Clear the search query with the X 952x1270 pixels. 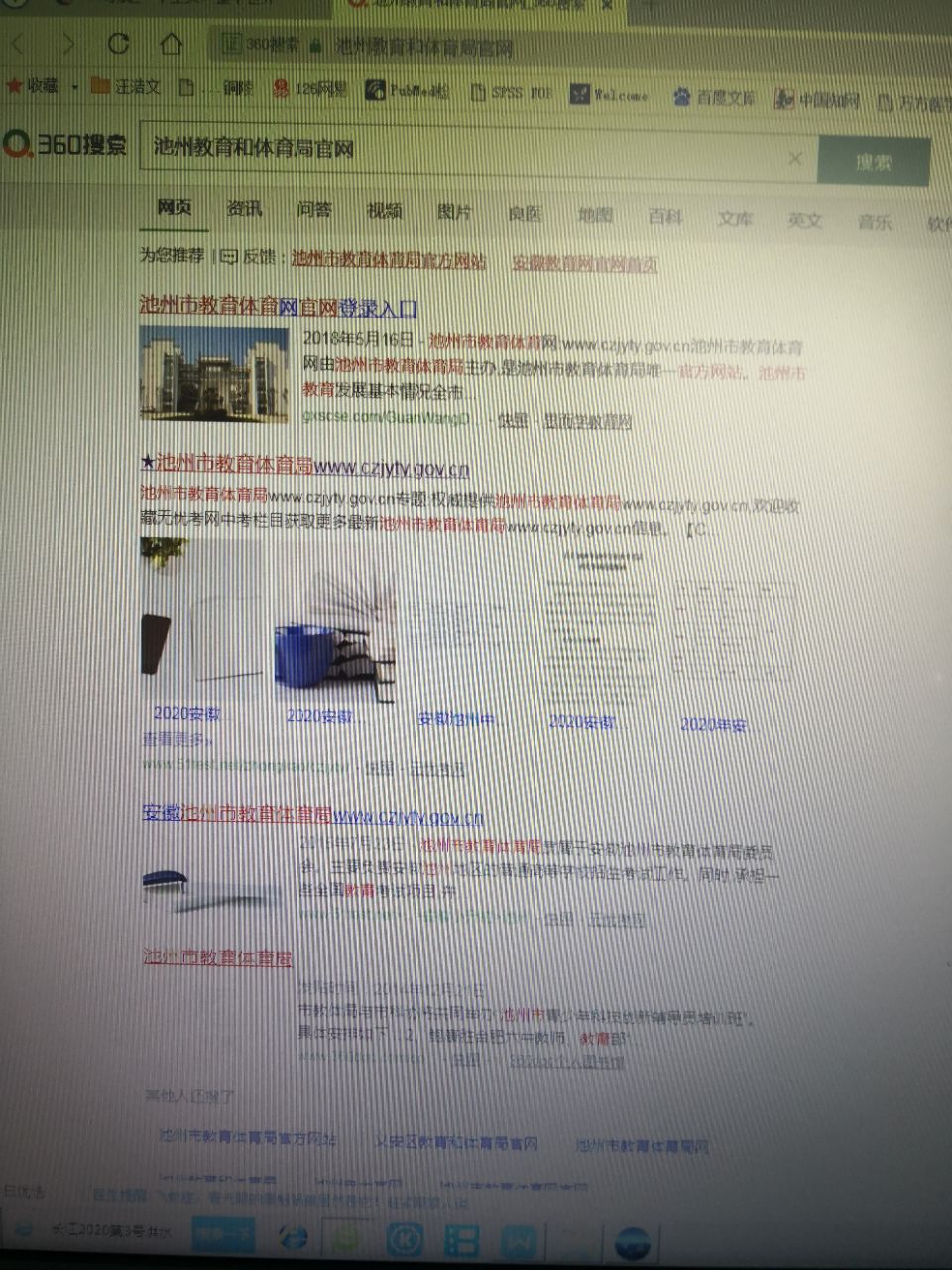point(795,158)
